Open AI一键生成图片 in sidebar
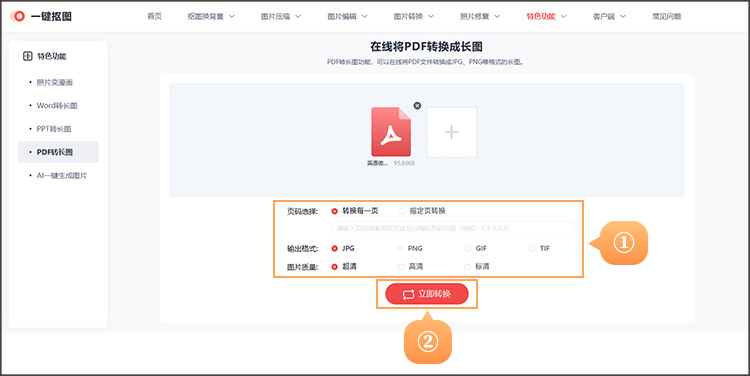Screen dimensions: 750x376 coord(62,176)
